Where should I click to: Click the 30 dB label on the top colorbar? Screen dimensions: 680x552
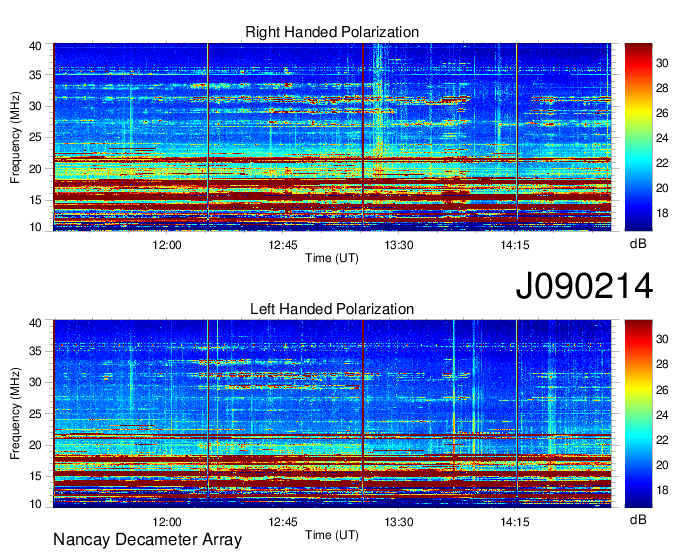pyautogui.click(x=662, y=63)
